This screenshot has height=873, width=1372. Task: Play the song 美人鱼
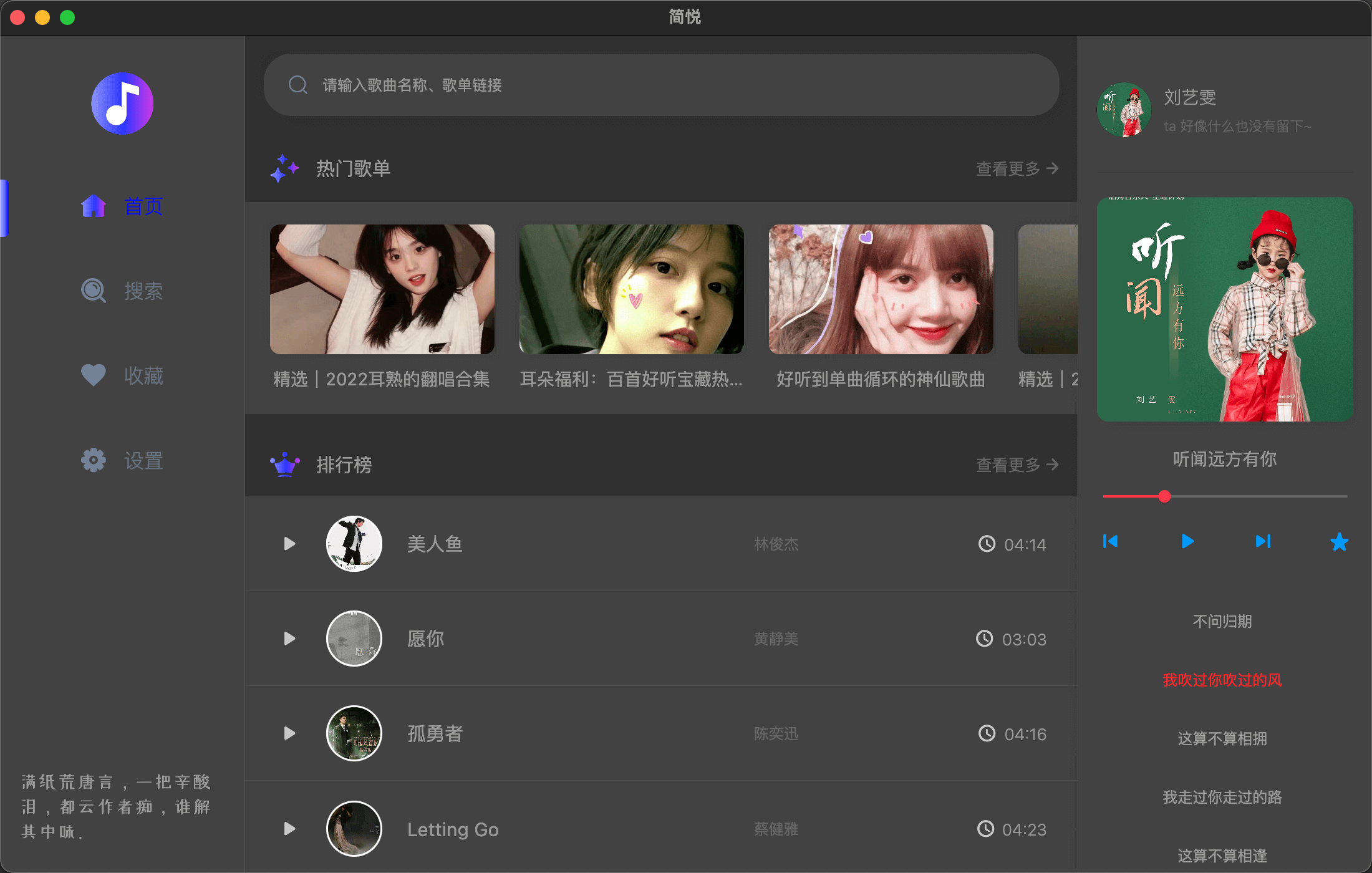pos(289,544)
